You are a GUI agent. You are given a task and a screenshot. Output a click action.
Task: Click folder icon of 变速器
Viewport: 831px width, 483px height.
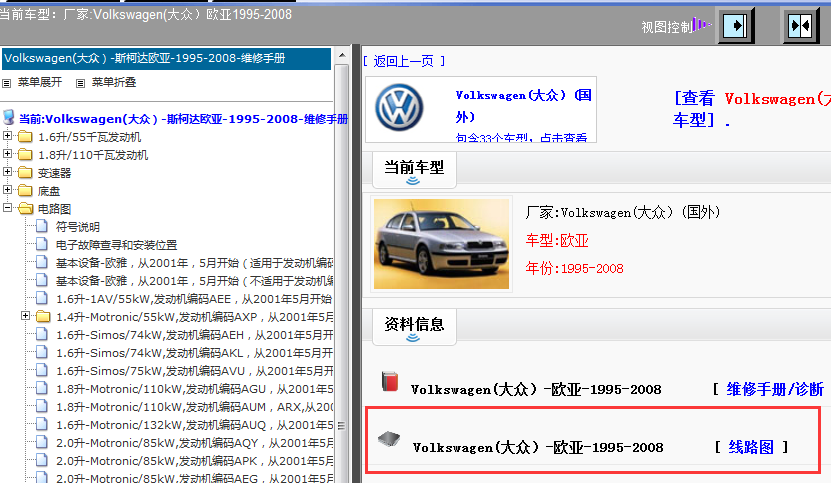[25, 173]
